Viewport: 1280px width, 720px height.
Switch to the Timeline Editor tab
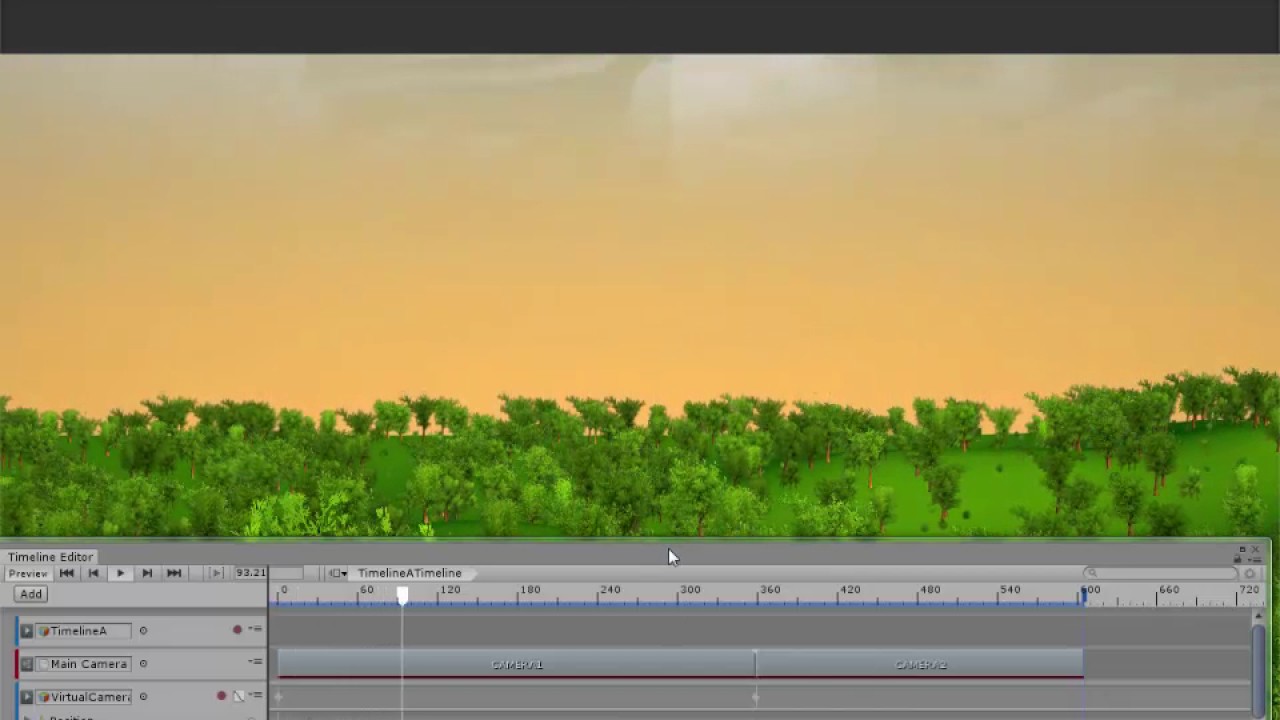pyautogui.click(x=50, y=557)
